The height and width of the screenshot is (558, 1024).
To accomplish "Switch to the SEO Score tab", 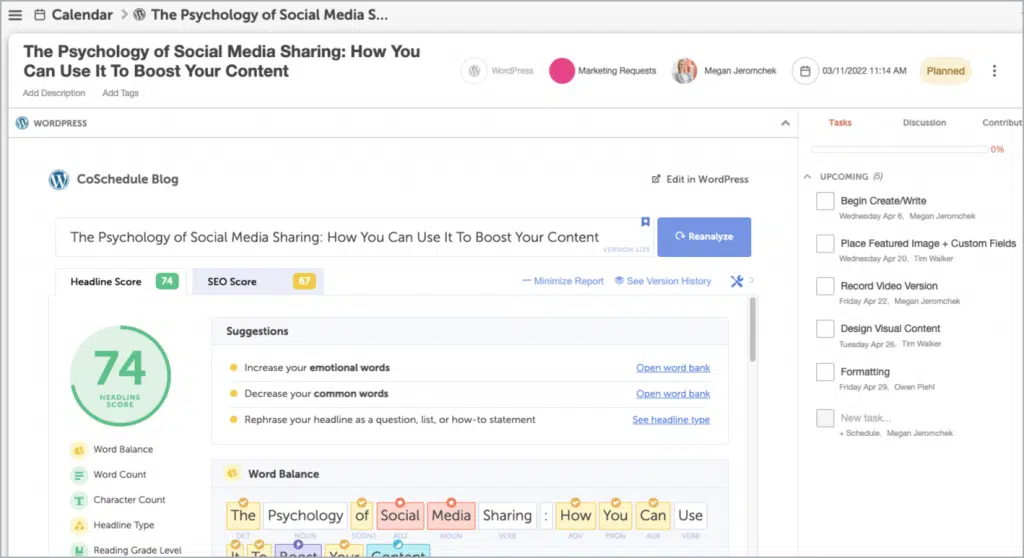I will coord(256,282).
